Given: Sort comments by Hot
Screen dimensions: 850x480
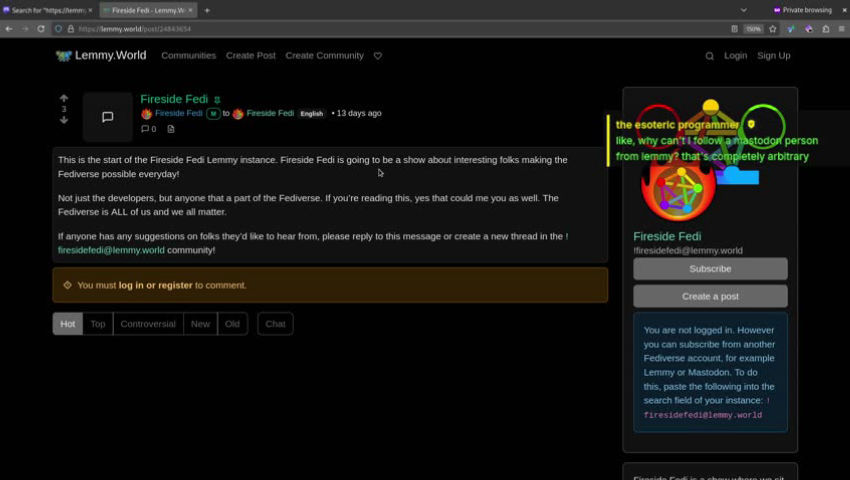Looking at the screenshot, I should 68,324.
